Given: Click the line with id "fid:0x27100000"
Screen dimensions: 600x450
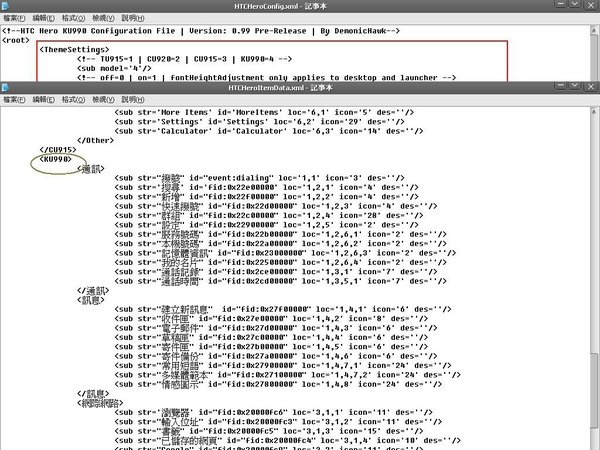Looking at the screenshot, I should [287, 375].
